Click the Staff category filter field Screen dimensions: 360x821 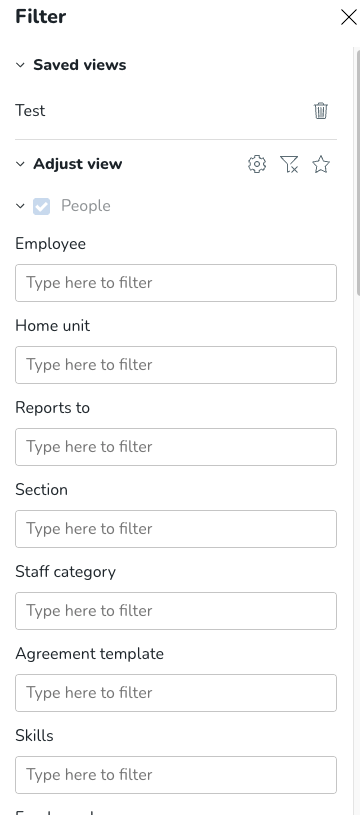click(x=176, y=611)
